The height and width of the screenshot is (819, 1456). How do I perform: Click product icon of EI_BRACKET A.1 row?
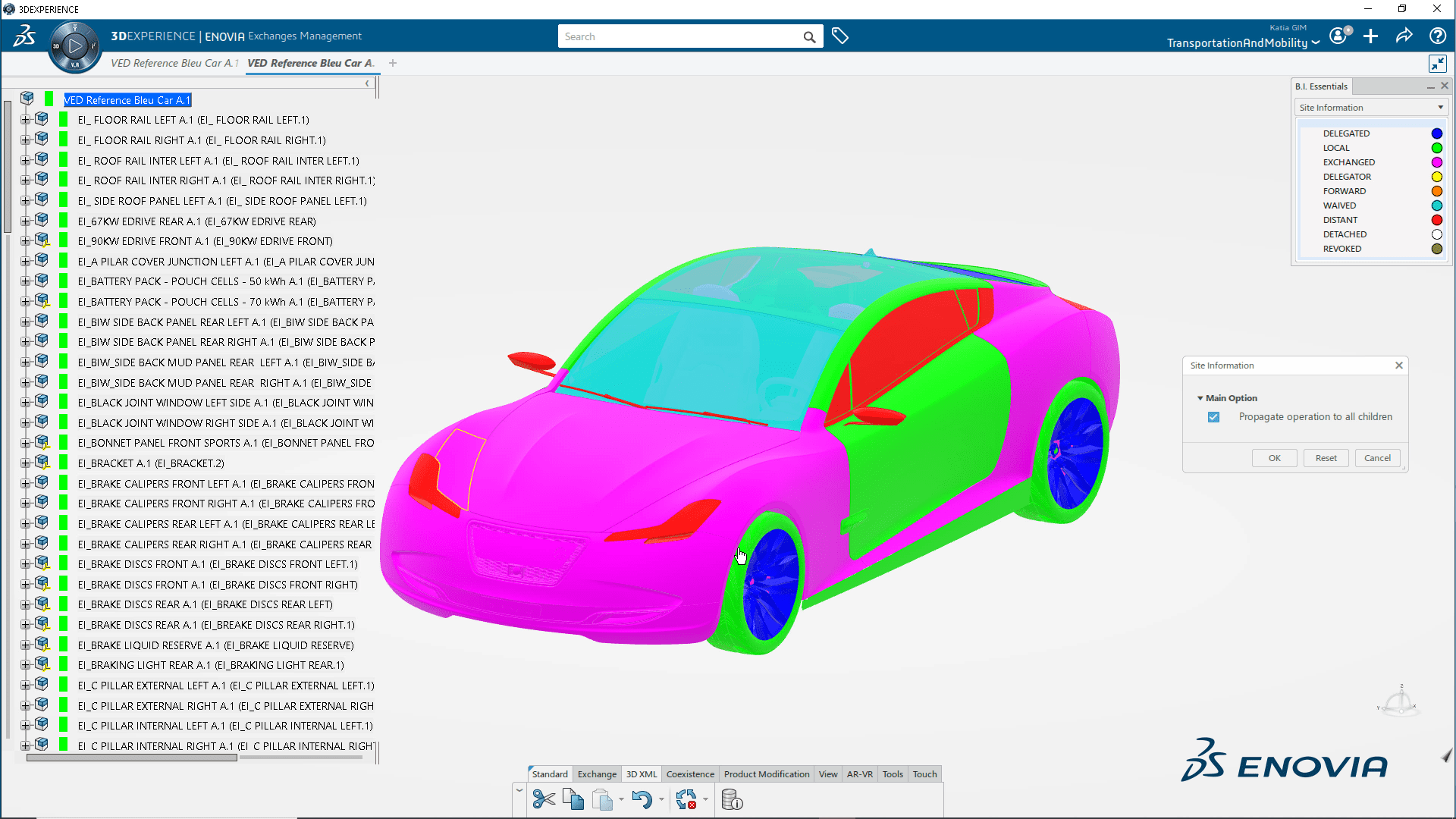42,462
